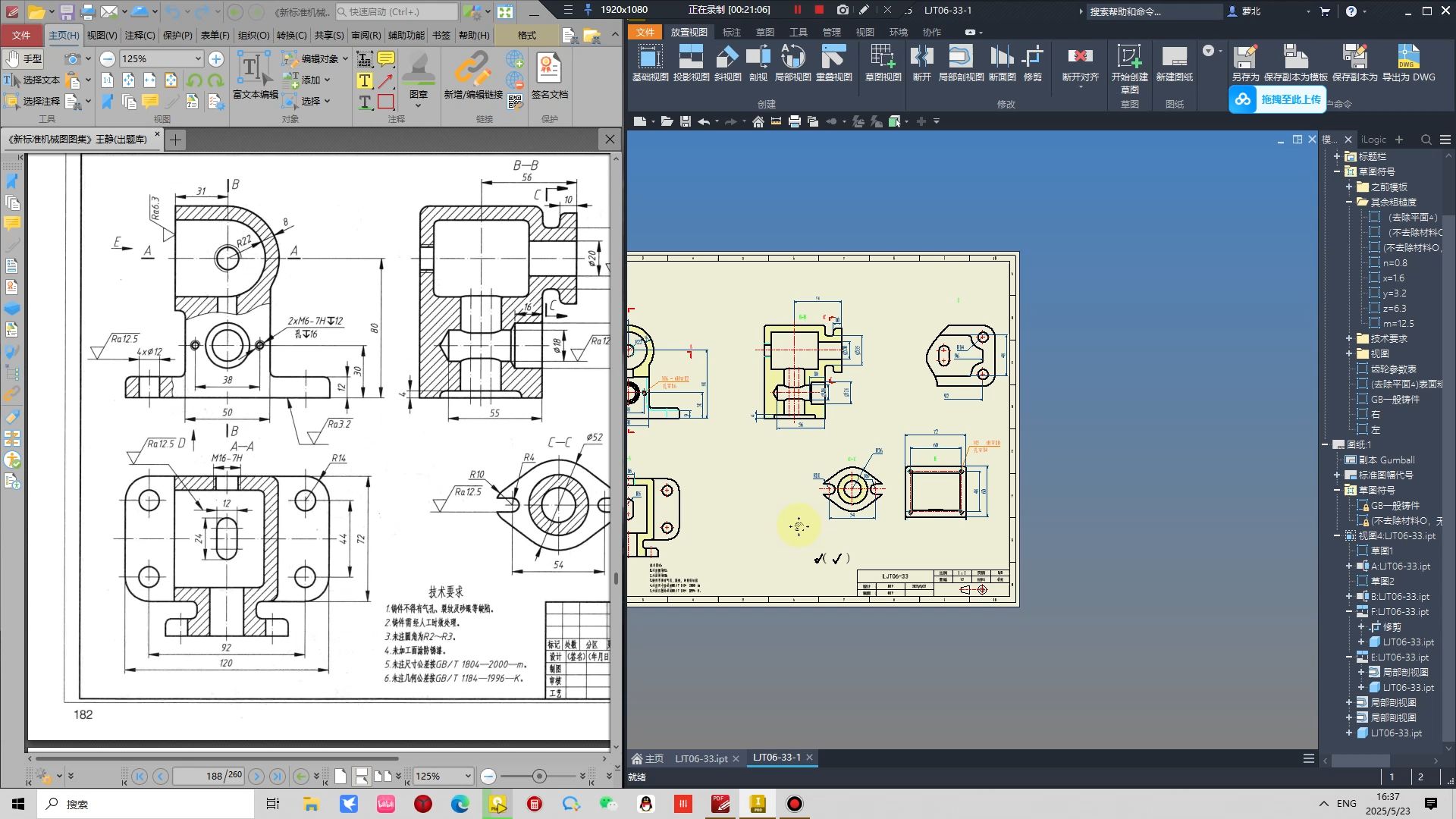Collapse the 其余粗糙度 folder node
1456x819 pixels.
tap(1349, 202)
